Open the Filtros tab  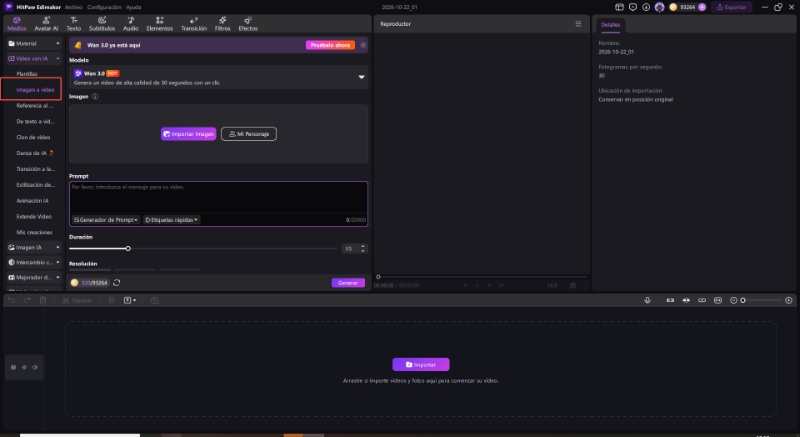coord(222,24)
